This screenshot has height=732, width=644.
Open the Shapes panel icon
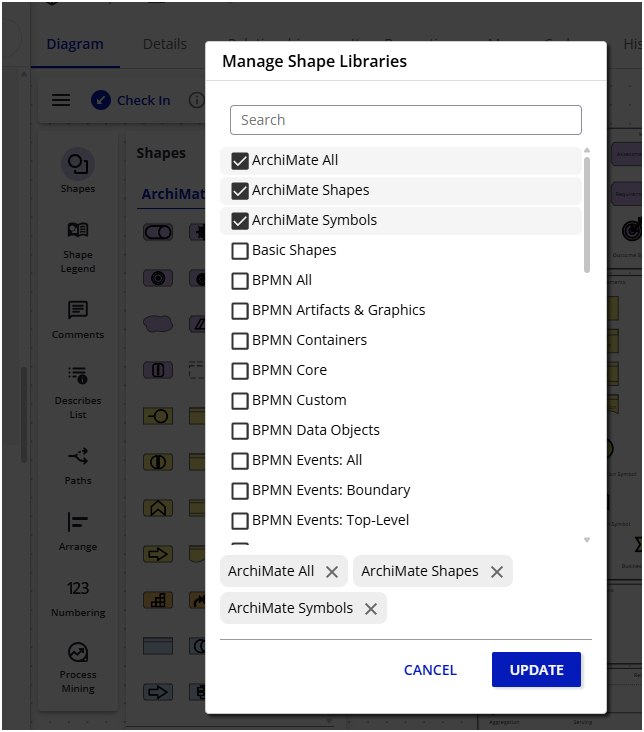78,164
